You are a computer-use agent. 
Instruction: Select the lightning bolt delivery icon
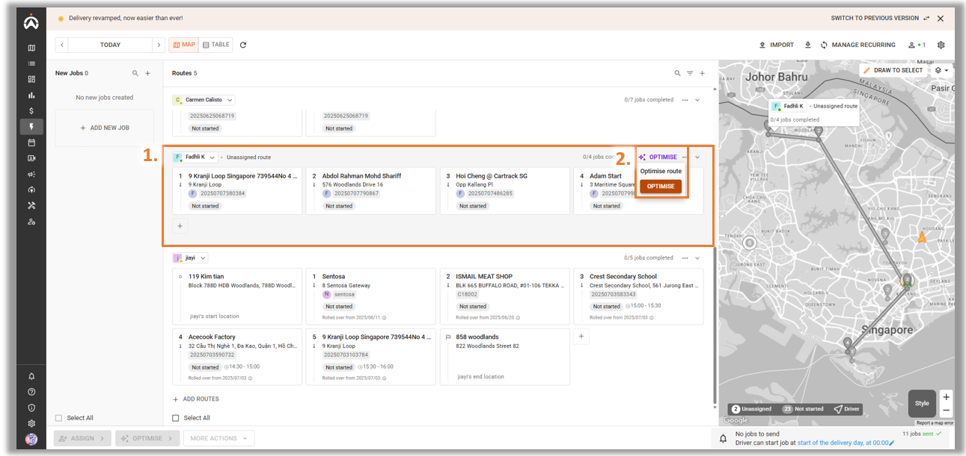31,127
